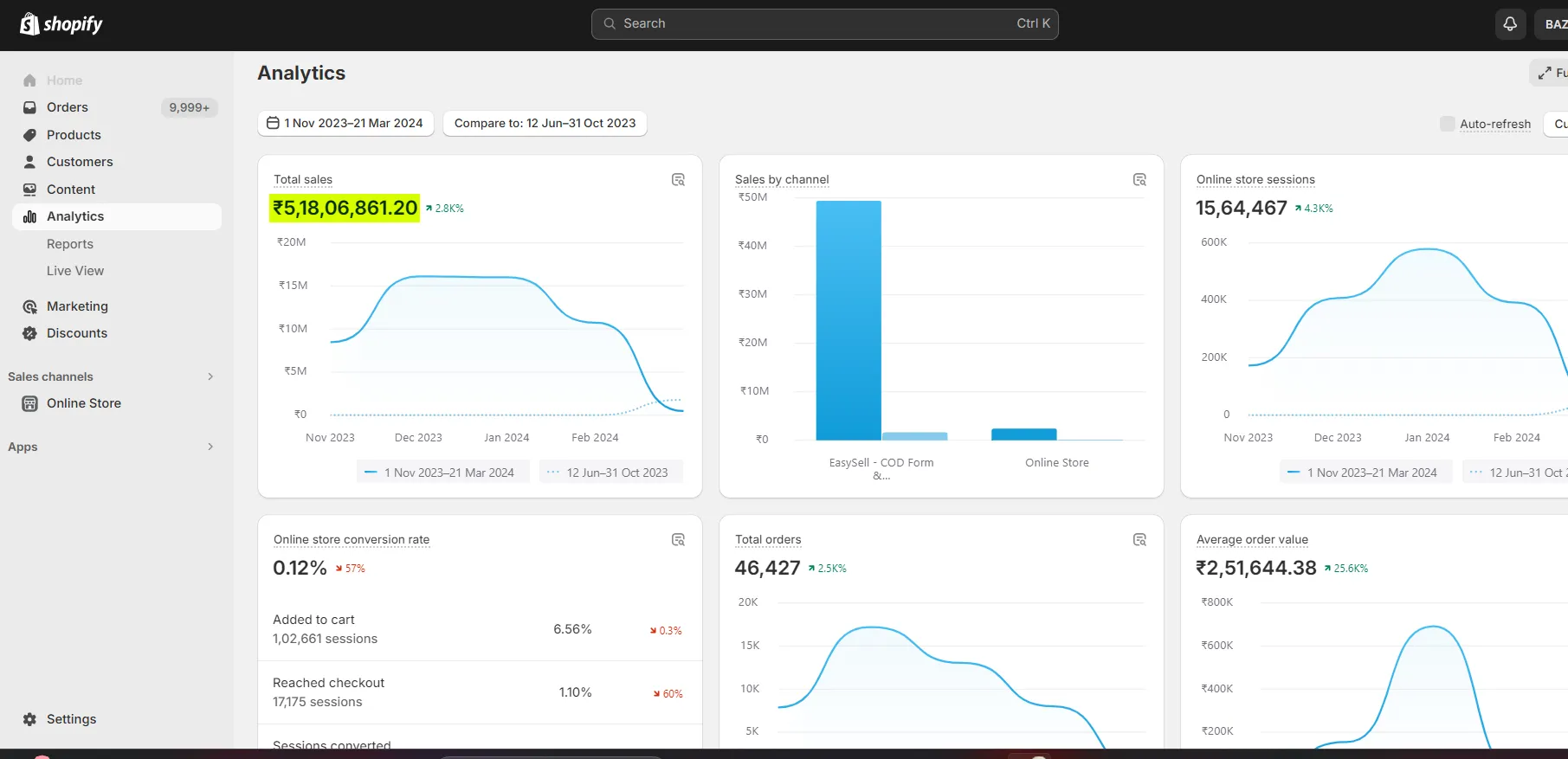Click the Total sales card title

point(303,180)
